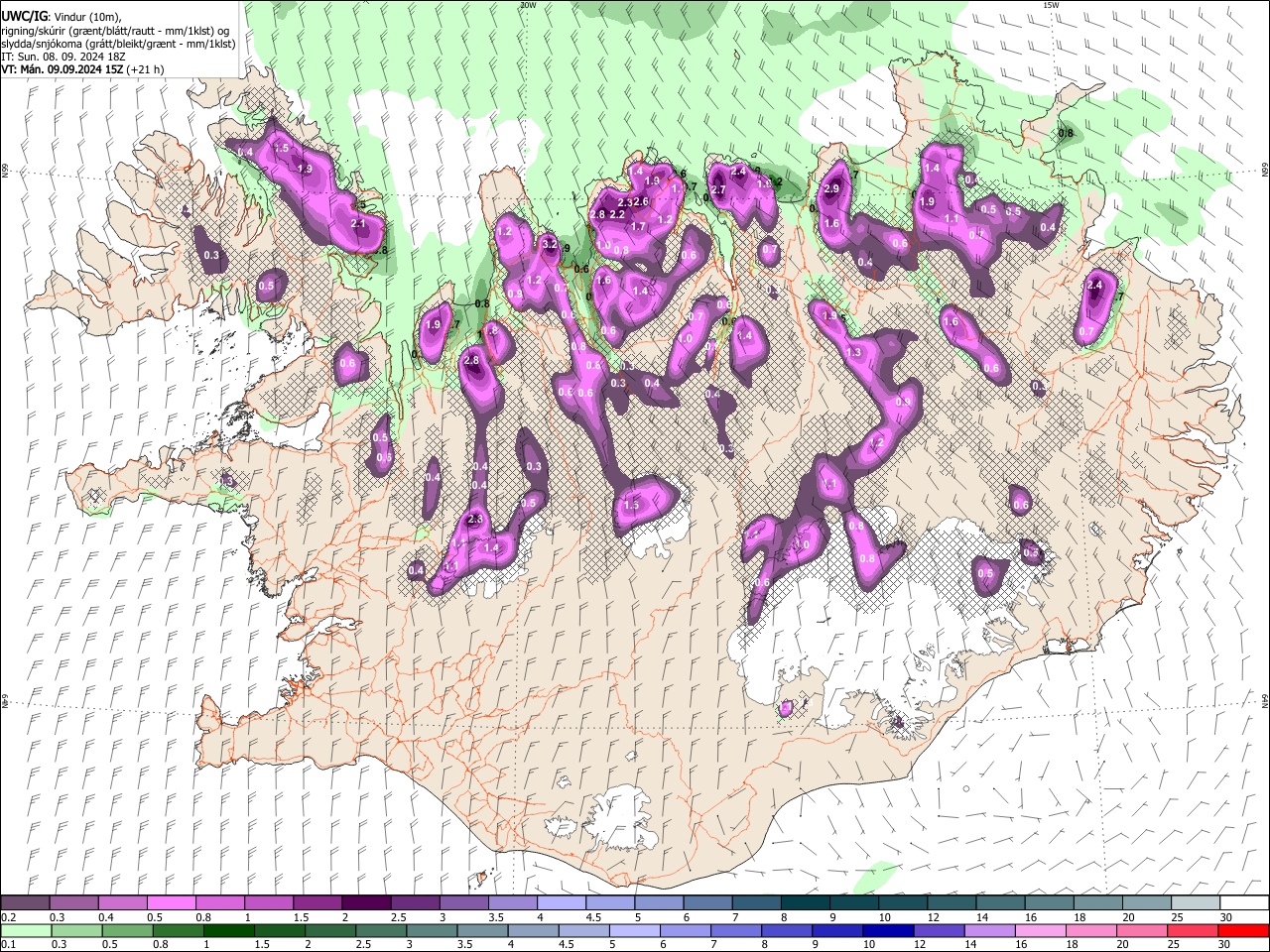
Task: Click the 2.1 precipitation value in the Westfjords
Action: pos(359,224)
